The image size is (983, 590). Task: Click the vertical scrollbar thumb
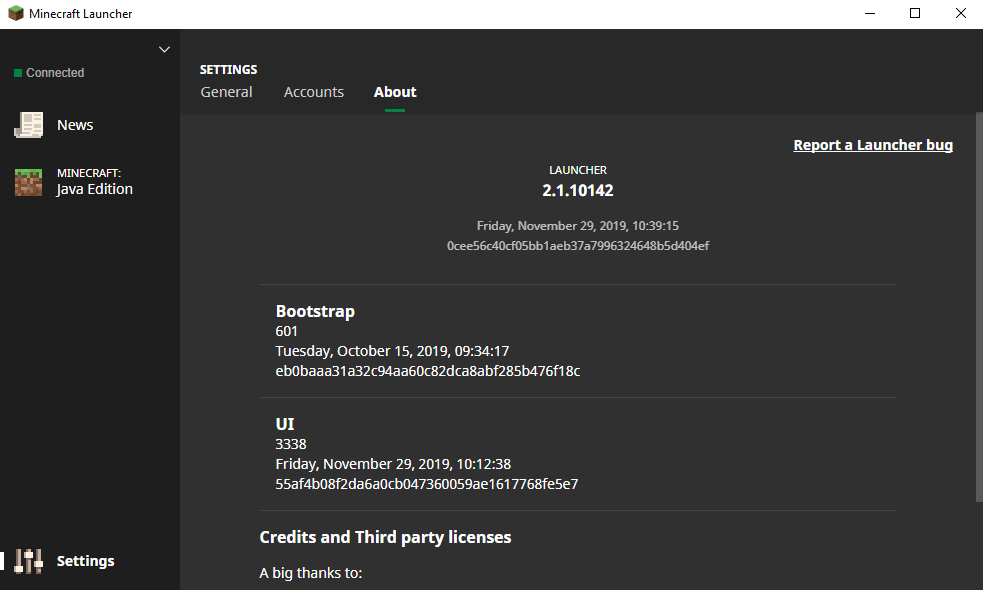pyautogui.click(x=977, y=300)
